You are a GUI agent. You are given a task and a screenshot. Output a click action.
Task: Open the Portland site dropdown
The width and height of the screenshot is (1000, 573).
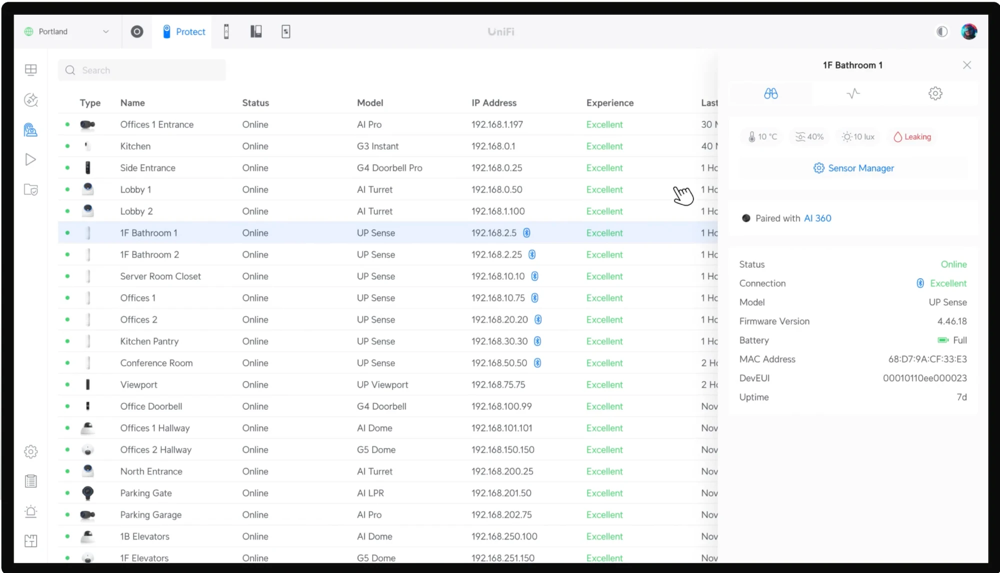(x=66, y=31)
